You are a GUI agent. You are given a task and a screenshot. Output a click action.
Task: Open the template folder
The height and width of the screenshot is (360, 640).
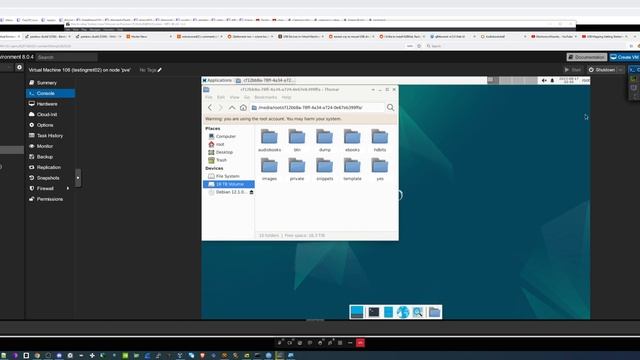(352, 169)
